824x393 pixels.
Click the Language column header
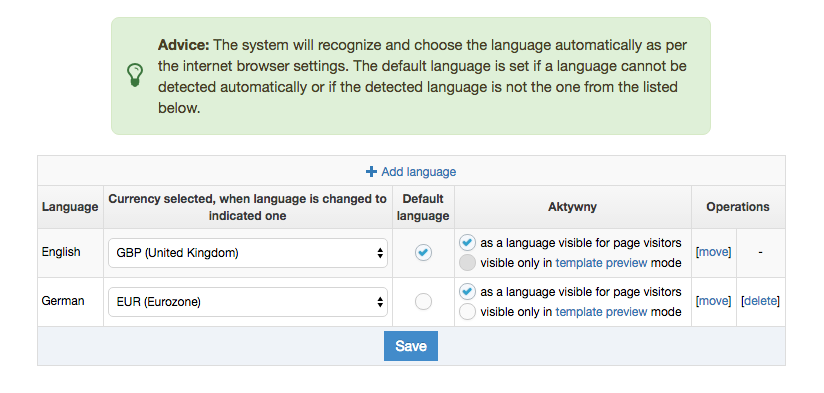[70, 206]
